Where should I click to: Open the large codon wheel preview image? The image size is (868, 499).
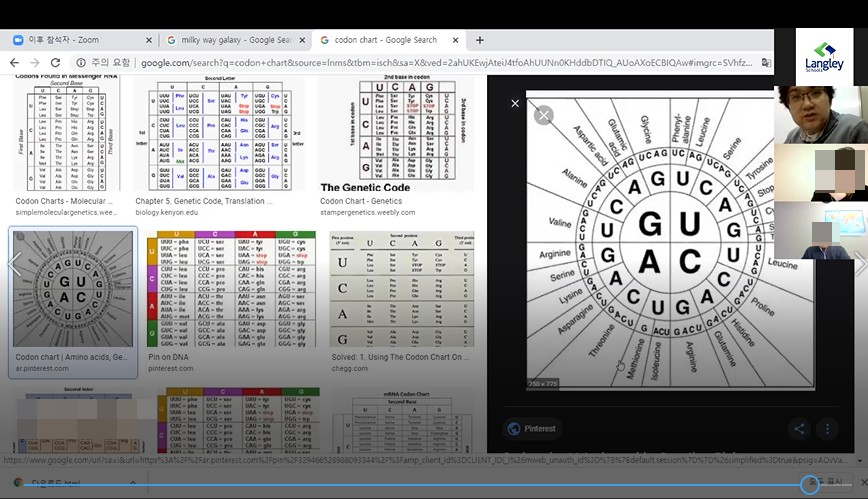coord(670,239)
